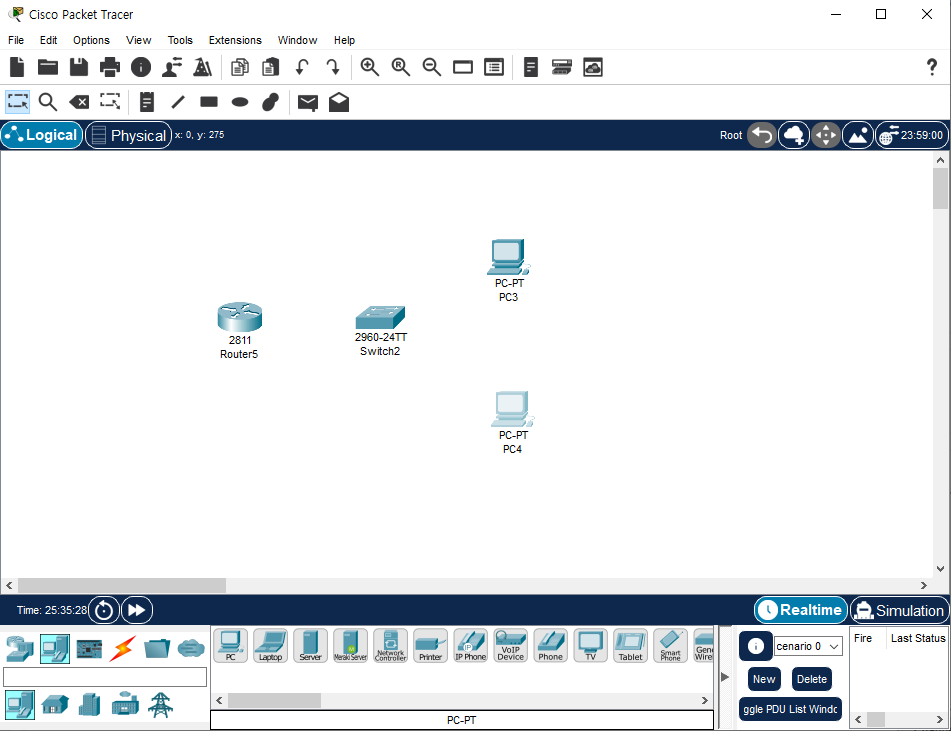Screen dimensions: 951x731
Task: Open the Options menu
Action: (92, 40)
